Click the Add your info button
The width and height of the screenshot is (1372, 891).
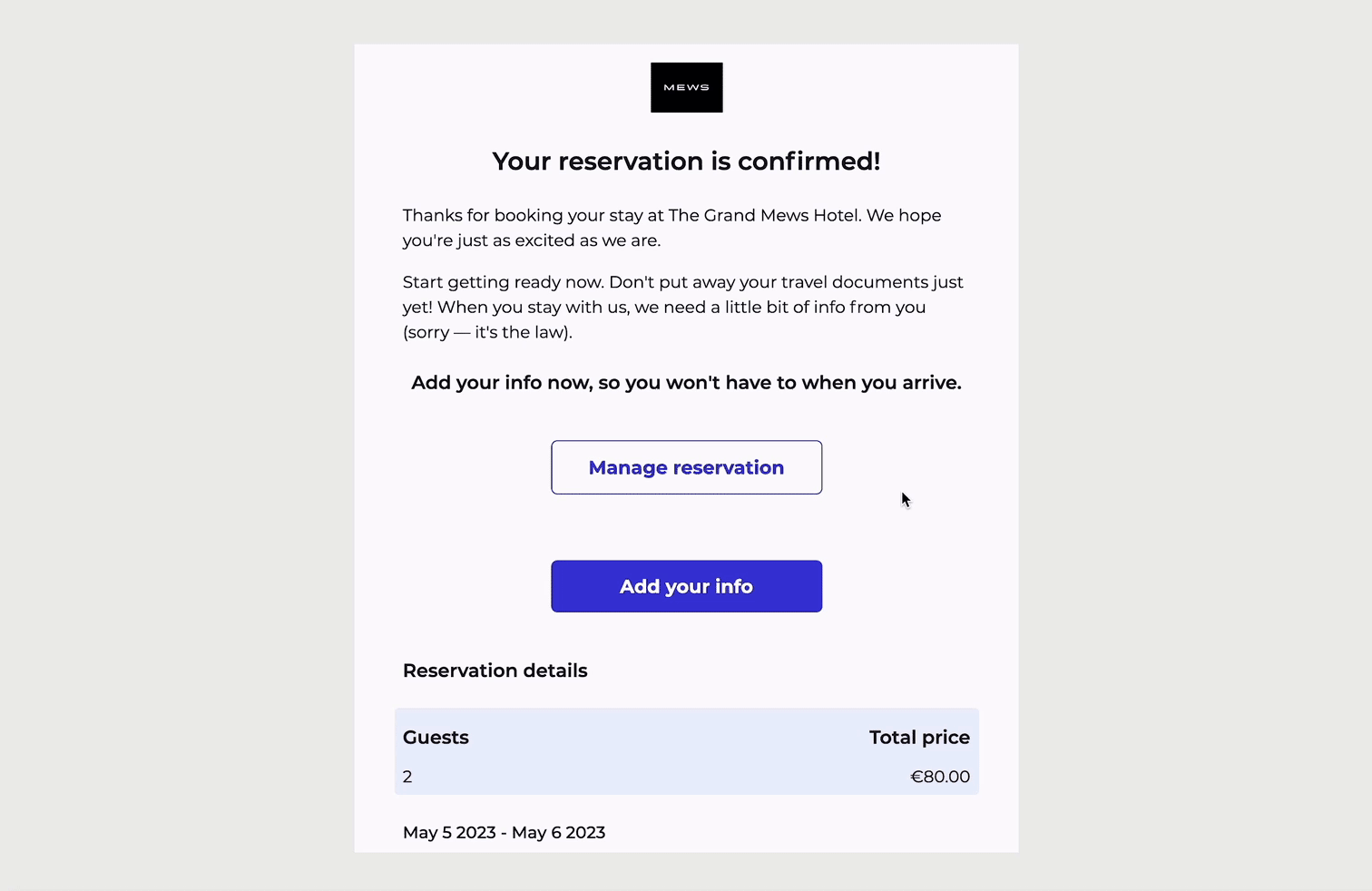tap(687, 586)
